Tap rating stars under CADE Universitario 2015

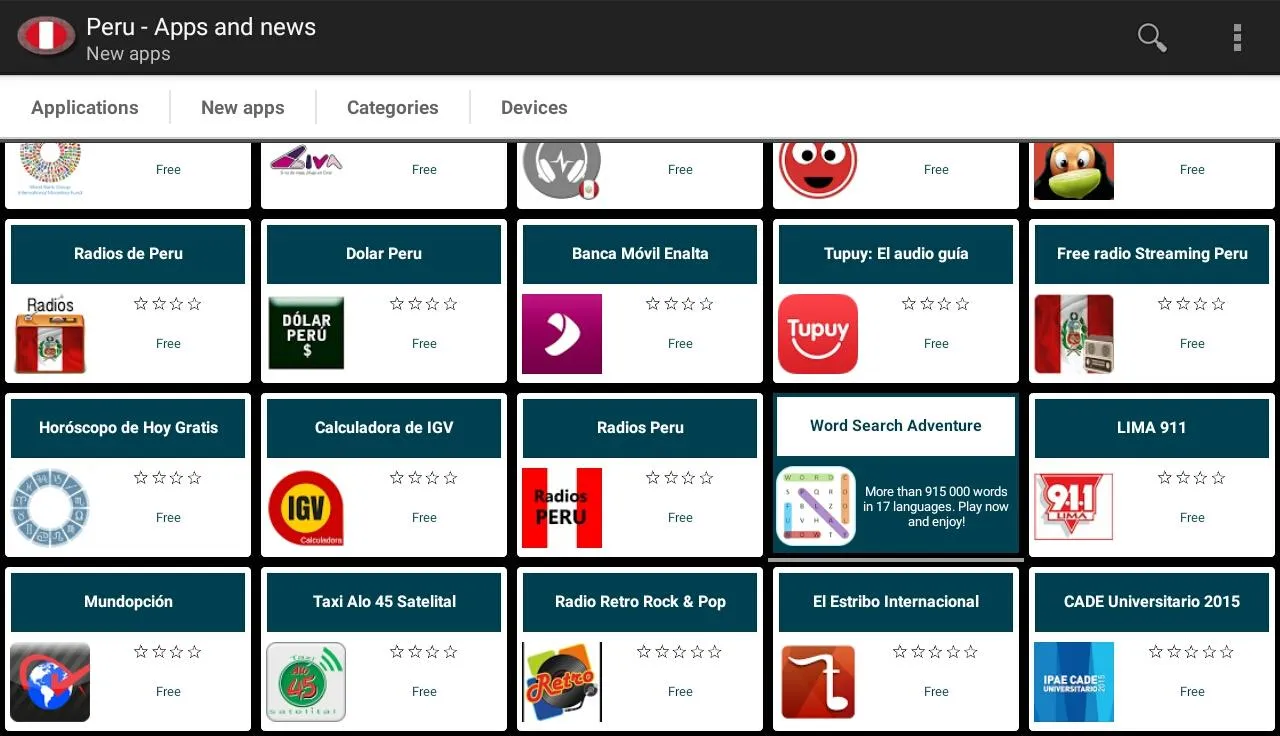[1192, 652]
